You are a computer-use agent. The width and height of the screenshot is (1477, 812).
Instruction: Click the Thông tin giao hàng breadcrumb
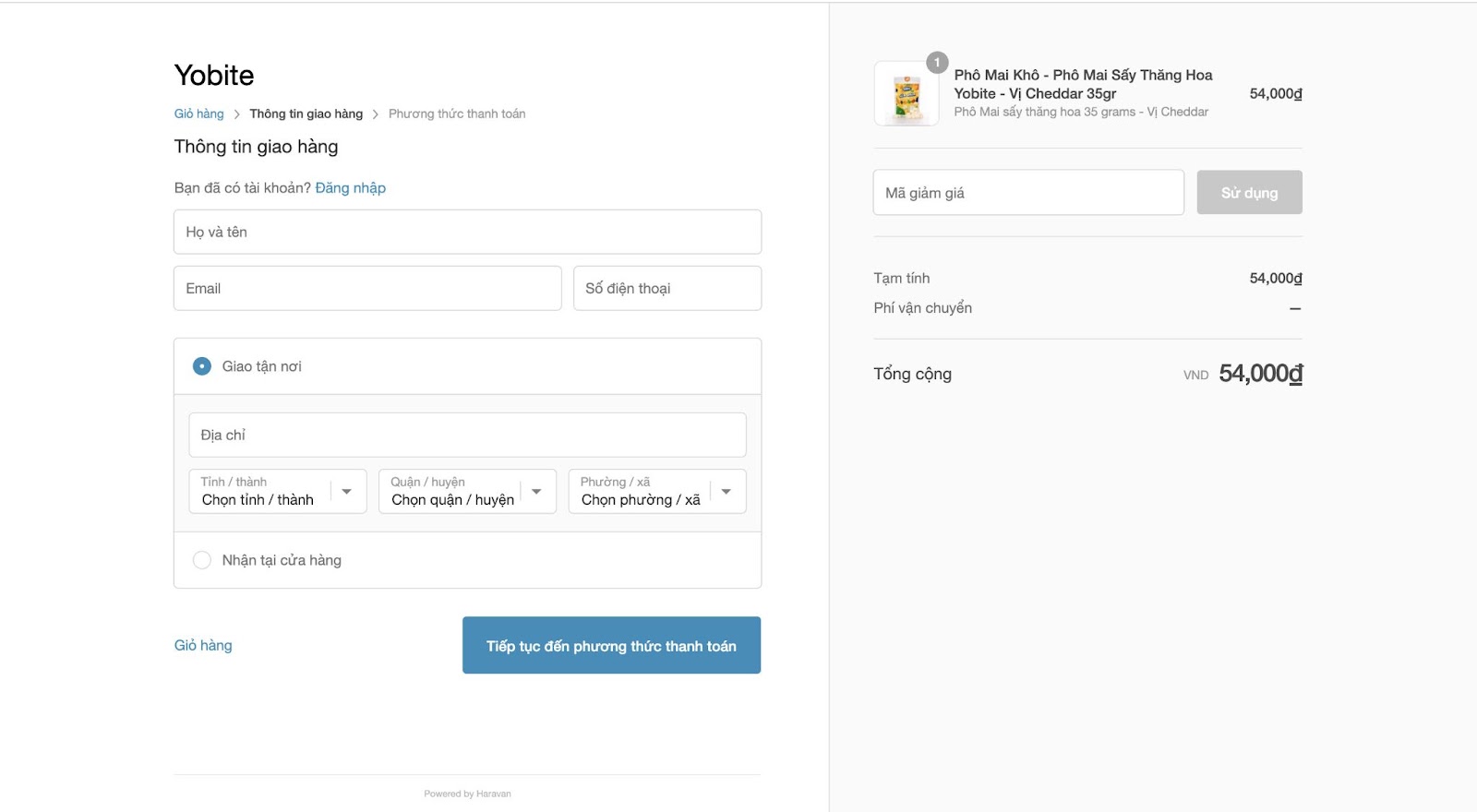tap(306, 113)
